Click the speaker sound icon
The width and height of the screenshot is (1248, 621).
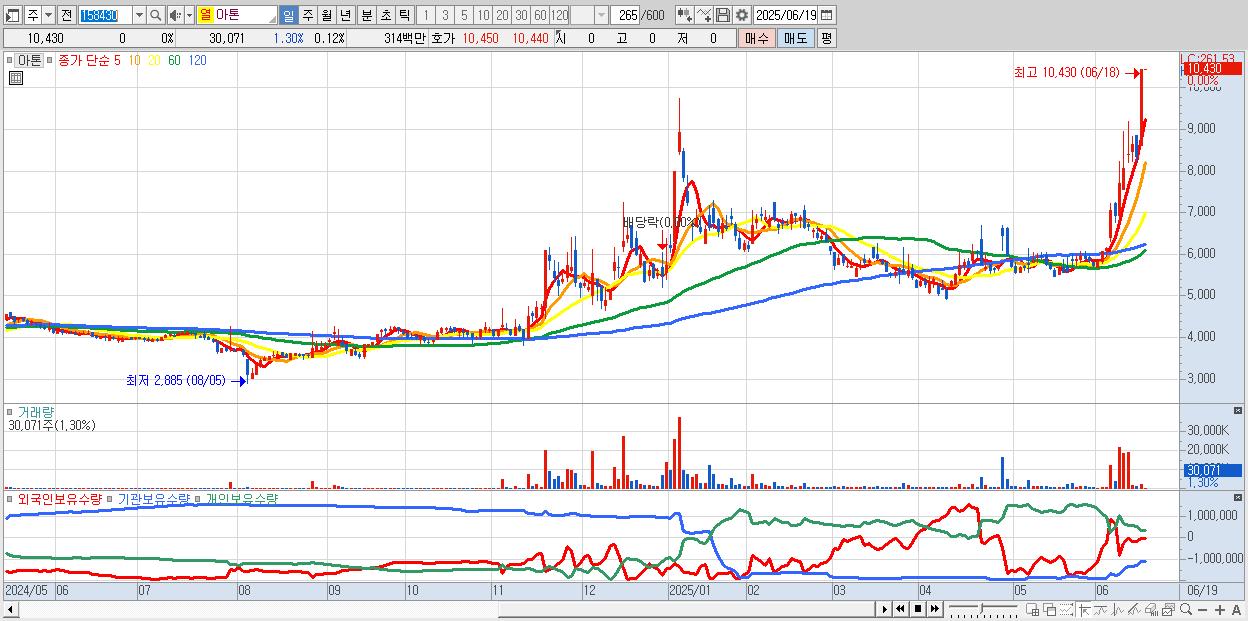(175, 15)
